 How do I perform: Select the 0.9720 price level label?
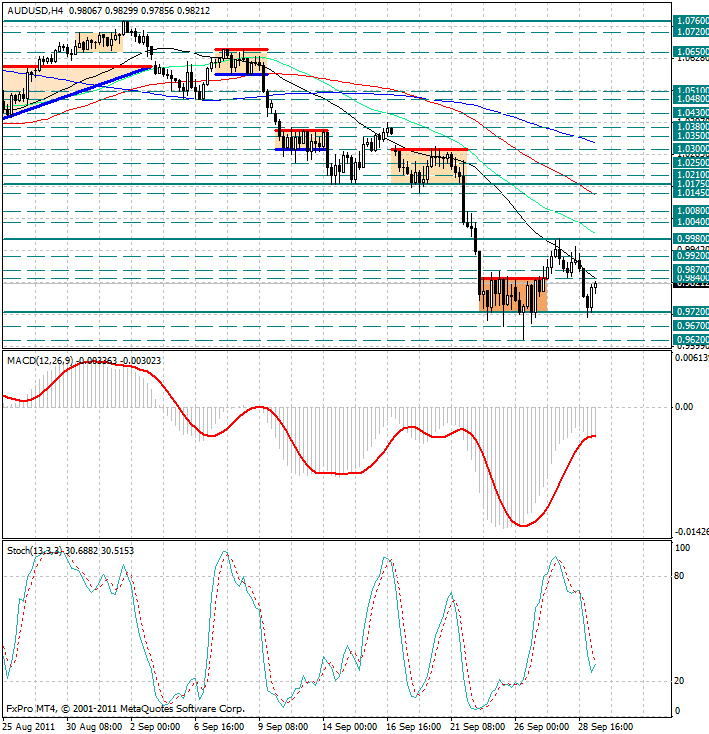coord(691,312)
